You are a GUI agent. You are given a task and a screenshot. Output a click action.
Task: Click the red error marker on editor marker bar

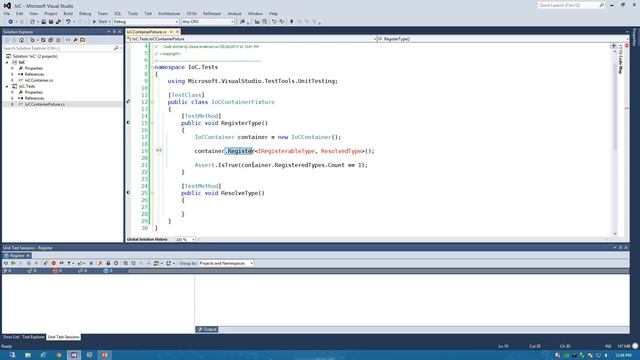(627, 108)
